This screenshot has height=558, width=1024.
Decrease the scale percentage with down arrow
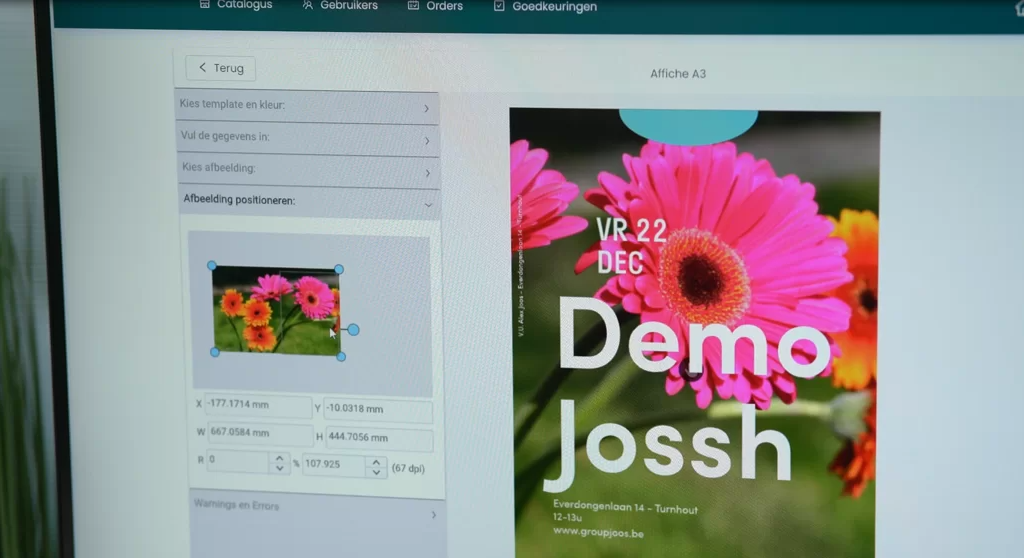376,473
